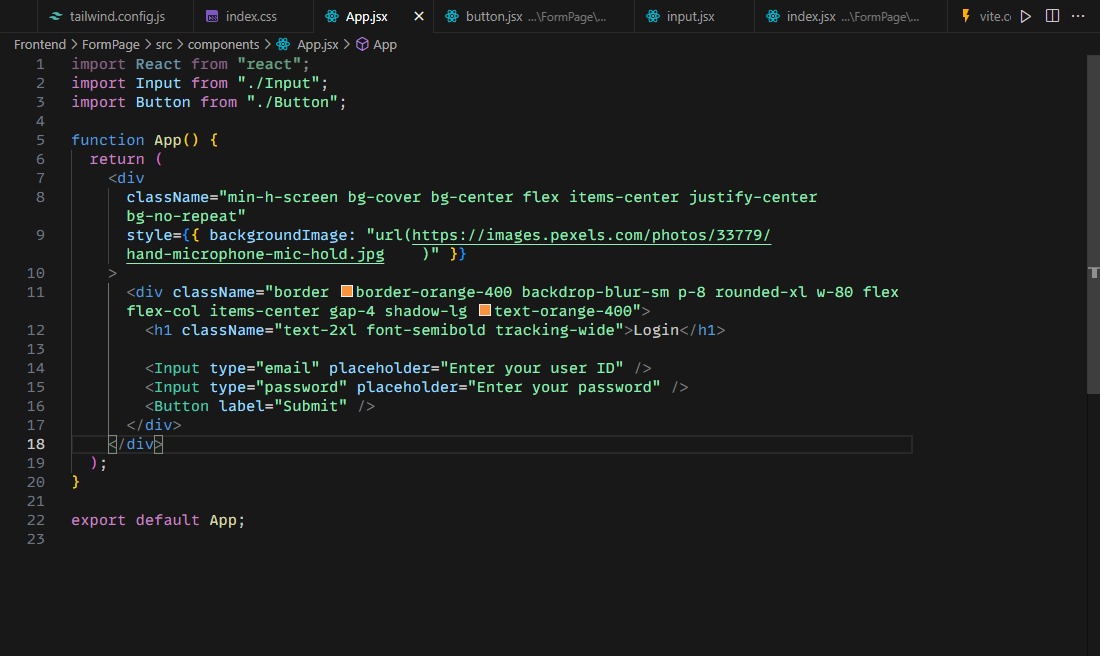Click the React icon on index.jsx tab
The image size is (1100, 656).
click(x=772, y=16)
